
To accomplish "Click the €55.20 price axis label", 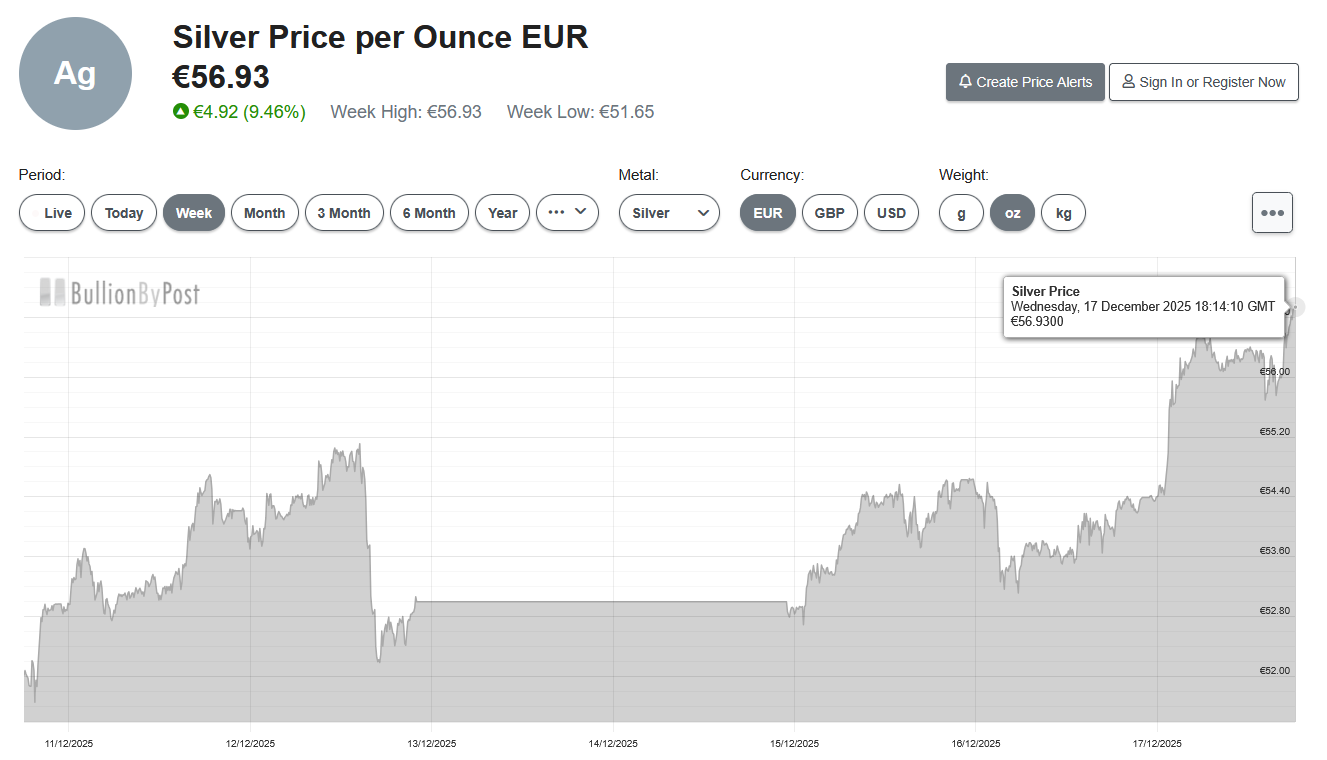I will coord(1275,432).
